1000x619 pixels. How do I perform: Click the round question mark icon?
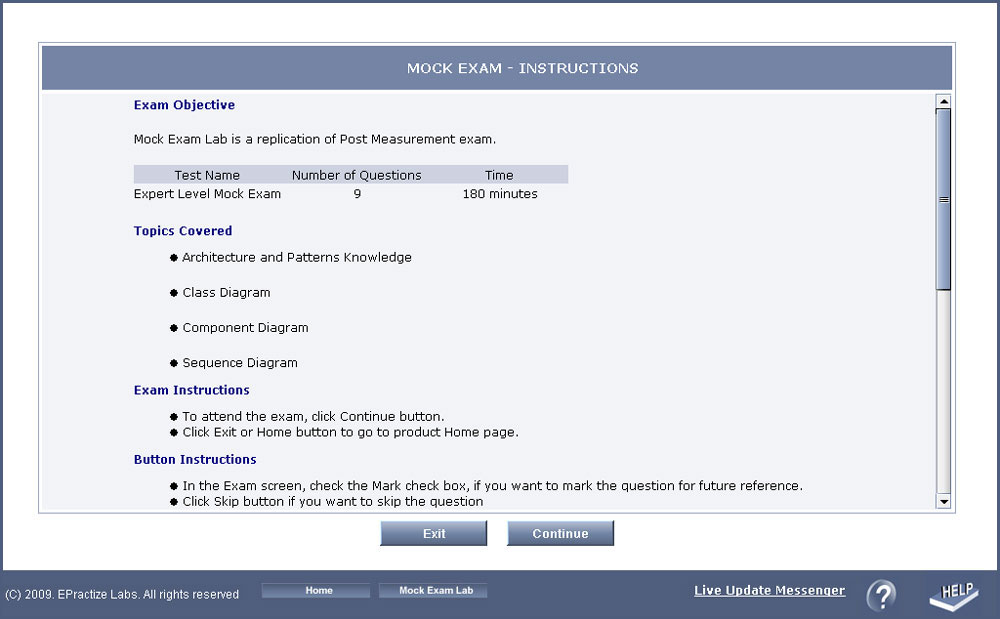tap(881, 595)
